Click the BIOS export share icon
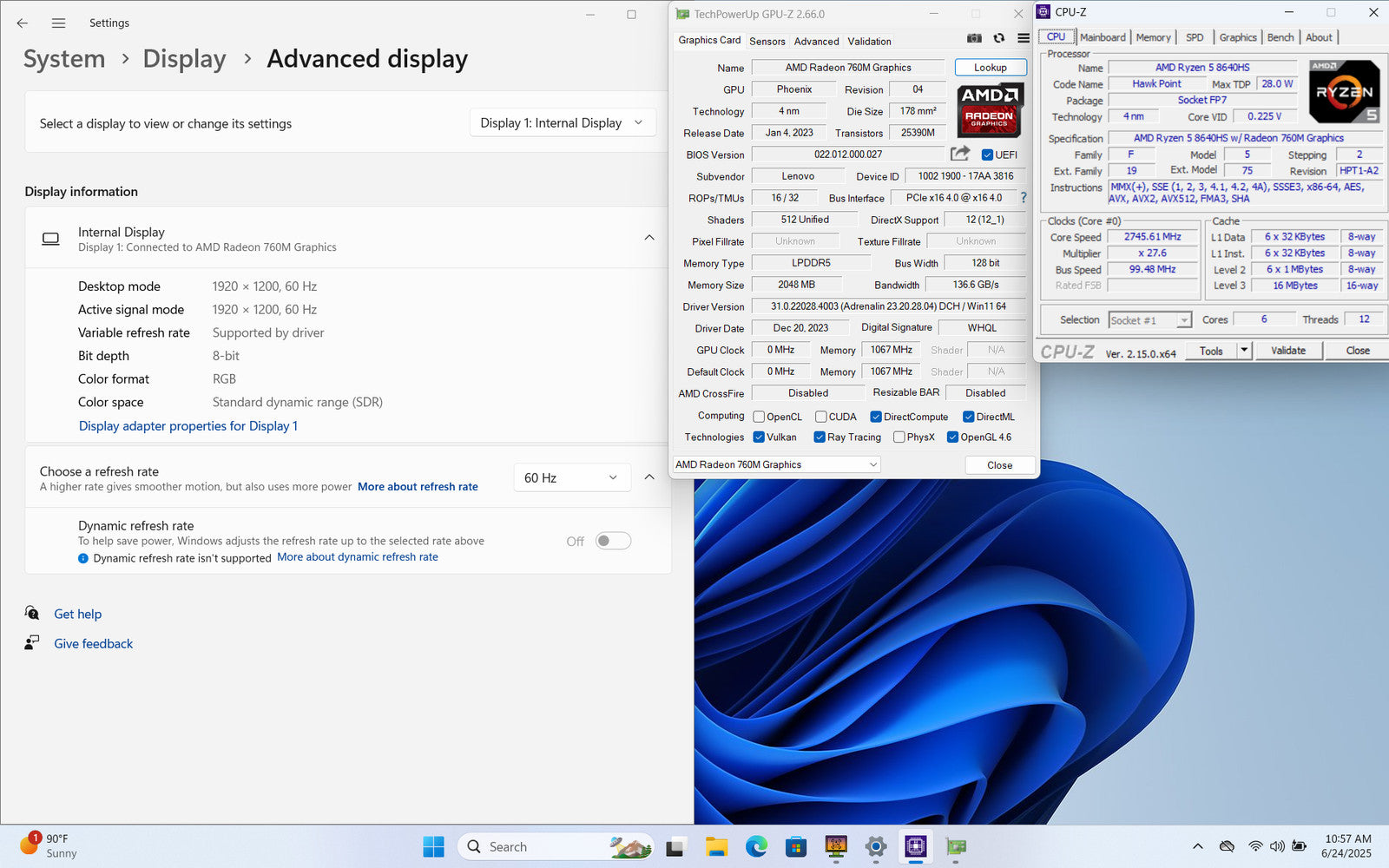The width and height of the screenshot is (1389, 868). (x=959, y=154)
